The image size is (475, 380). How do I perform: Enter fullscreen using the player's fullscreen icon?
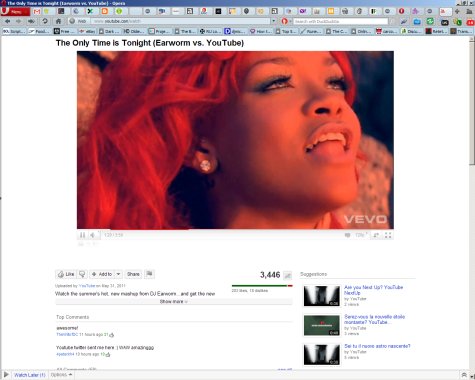pos(388,235)
